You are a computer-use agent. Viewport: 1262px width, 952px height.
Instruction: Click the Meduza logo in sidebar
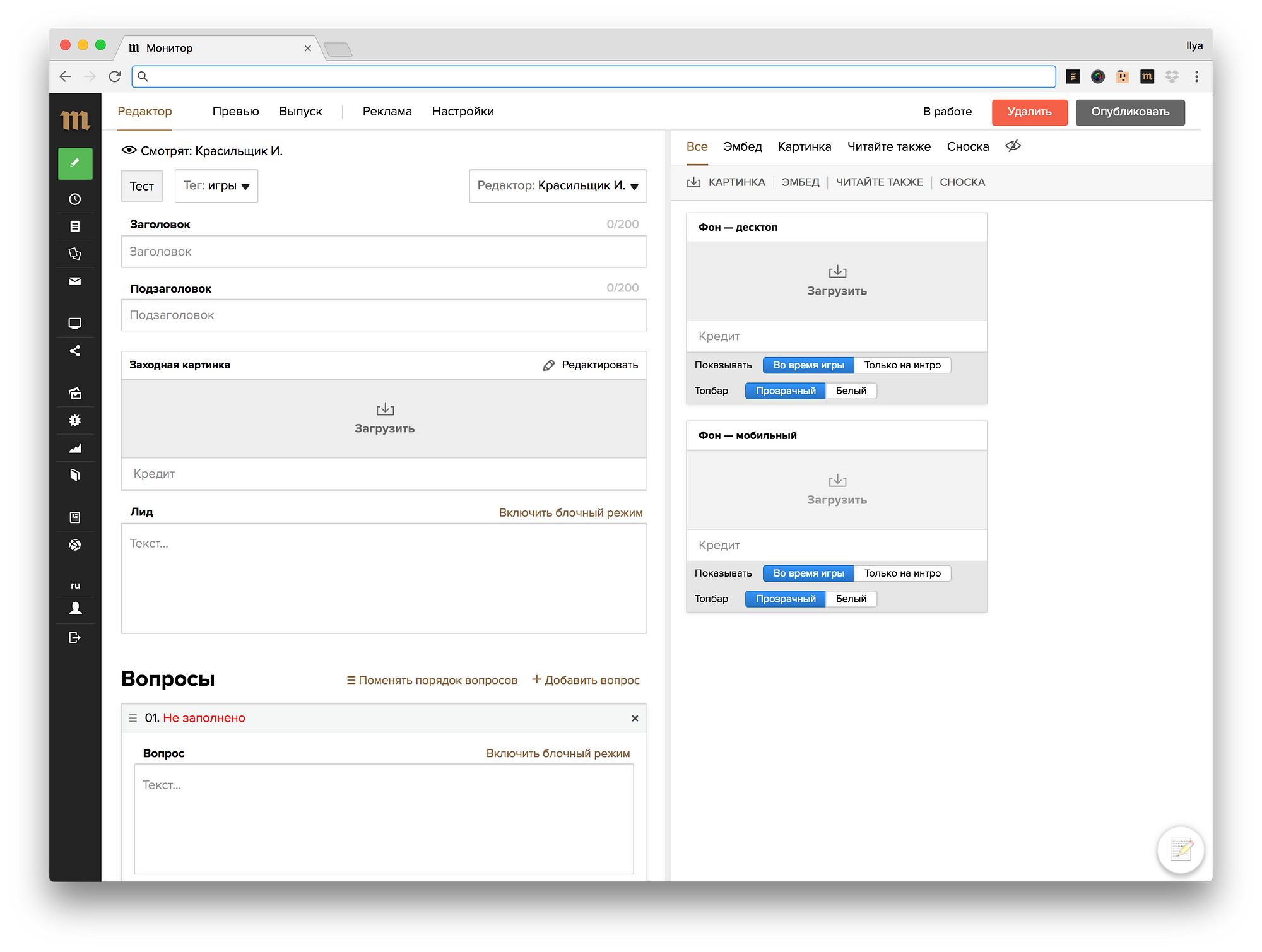tap(75, 120)
